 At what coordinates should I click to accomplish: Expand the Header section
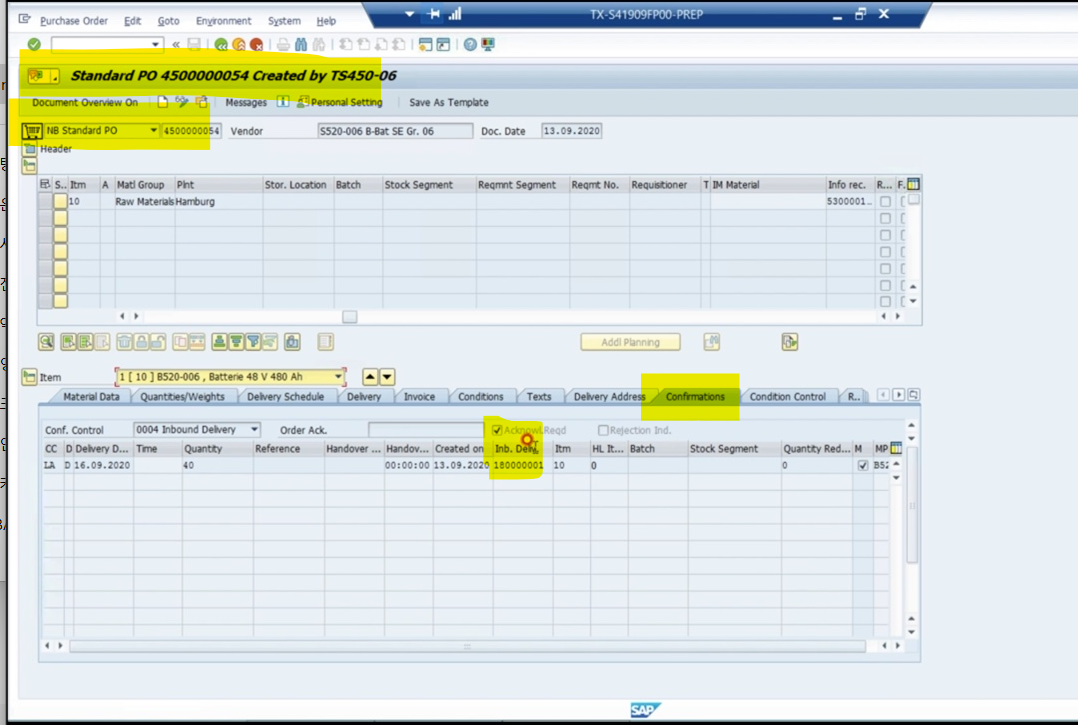30,148
